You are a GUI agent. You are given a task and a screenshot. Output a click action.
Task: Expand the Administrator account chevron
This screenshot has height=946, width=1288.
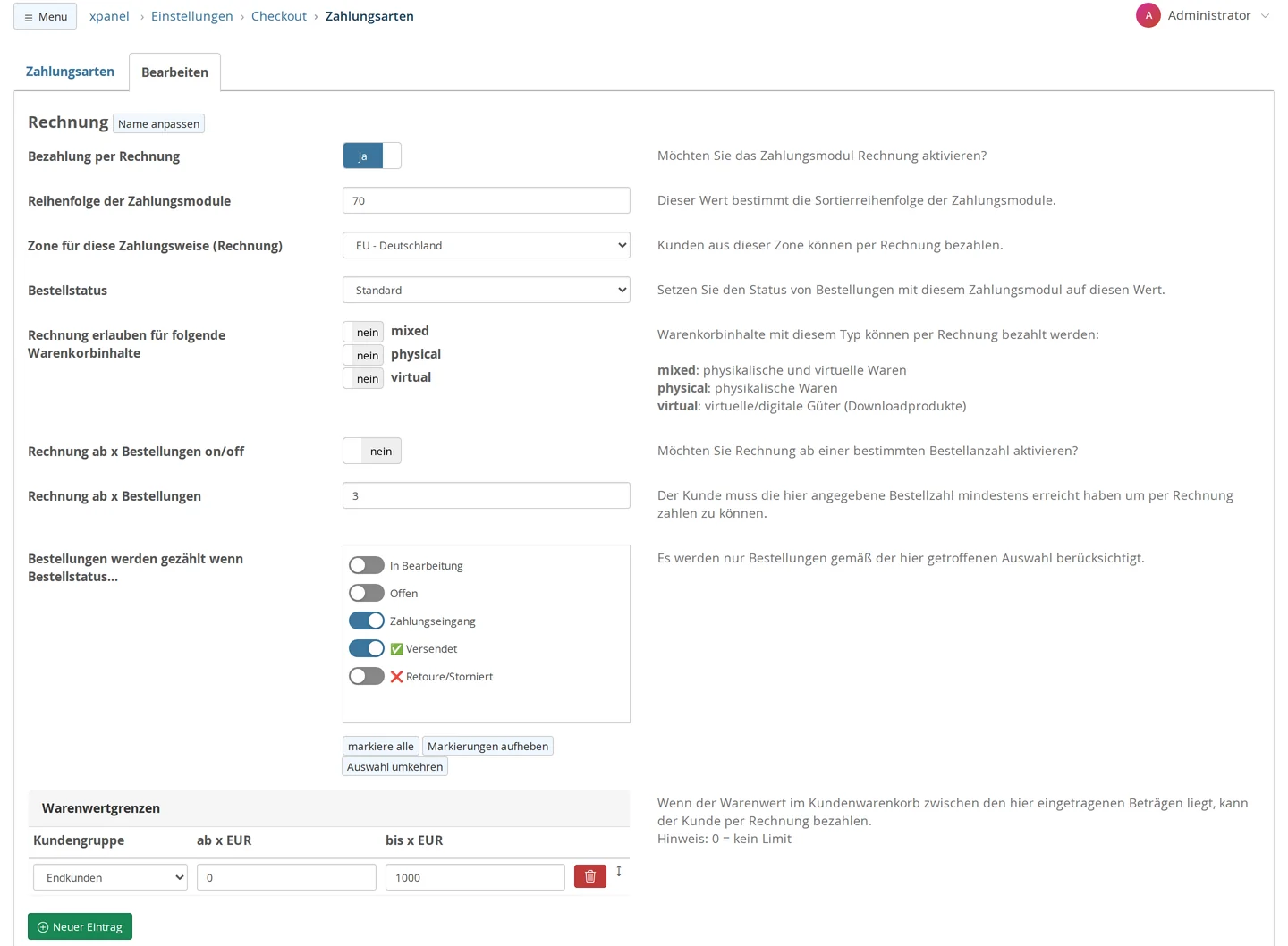tap(1265, 15)
